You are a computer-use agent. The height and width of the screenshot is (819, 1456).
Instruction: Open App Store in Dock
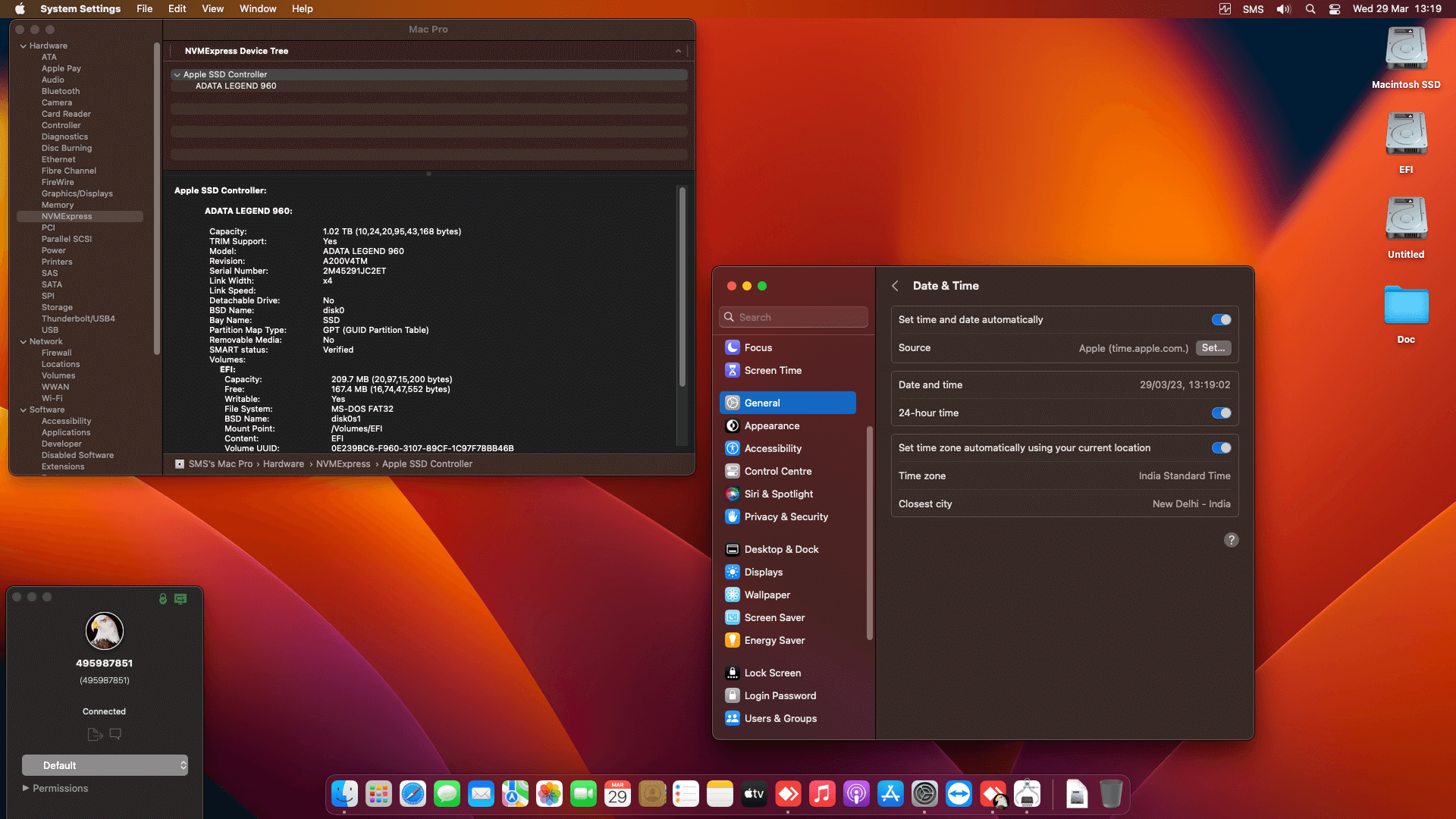click(x=890, y=794)
